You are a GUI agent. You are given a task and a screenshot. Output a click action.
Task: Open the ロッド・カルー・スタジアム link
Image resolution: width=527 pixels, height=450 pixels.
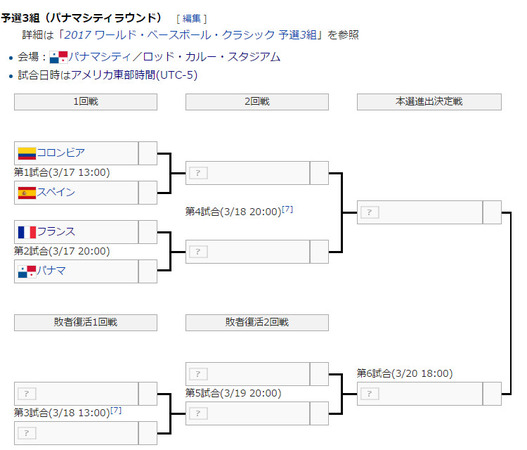click(212, 57)
